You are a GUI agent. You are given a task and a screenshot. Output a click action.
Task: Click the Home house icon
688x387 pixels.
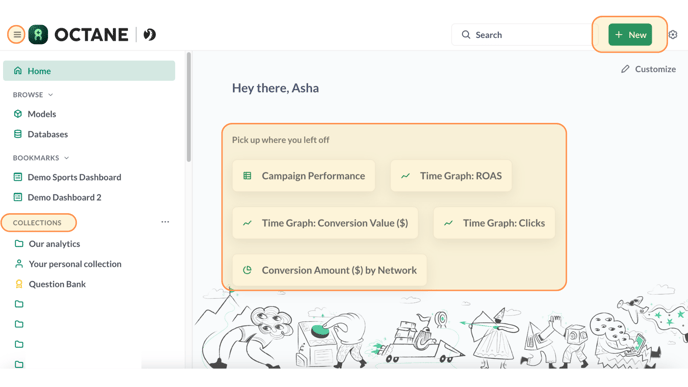tap(18, 71)
